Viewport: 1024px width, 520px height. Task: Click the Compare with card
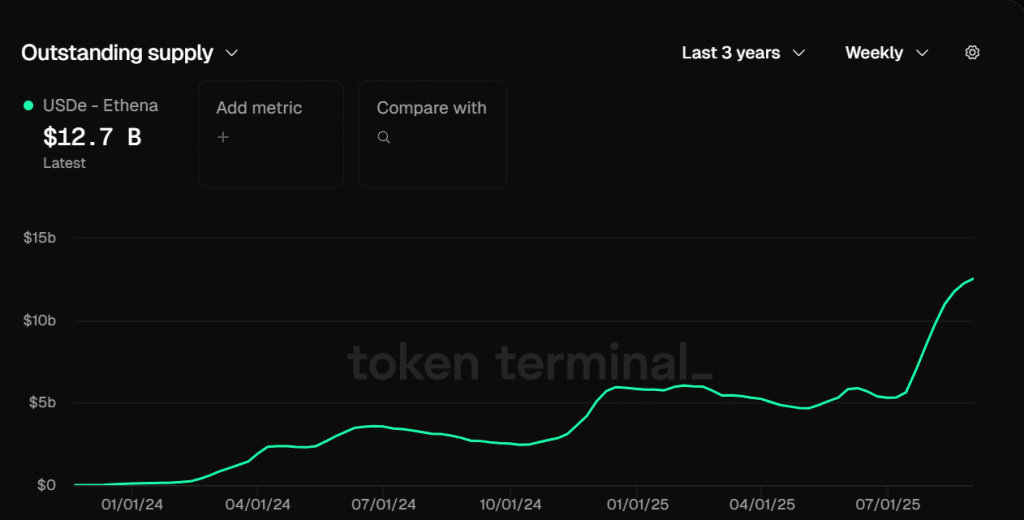432,134
